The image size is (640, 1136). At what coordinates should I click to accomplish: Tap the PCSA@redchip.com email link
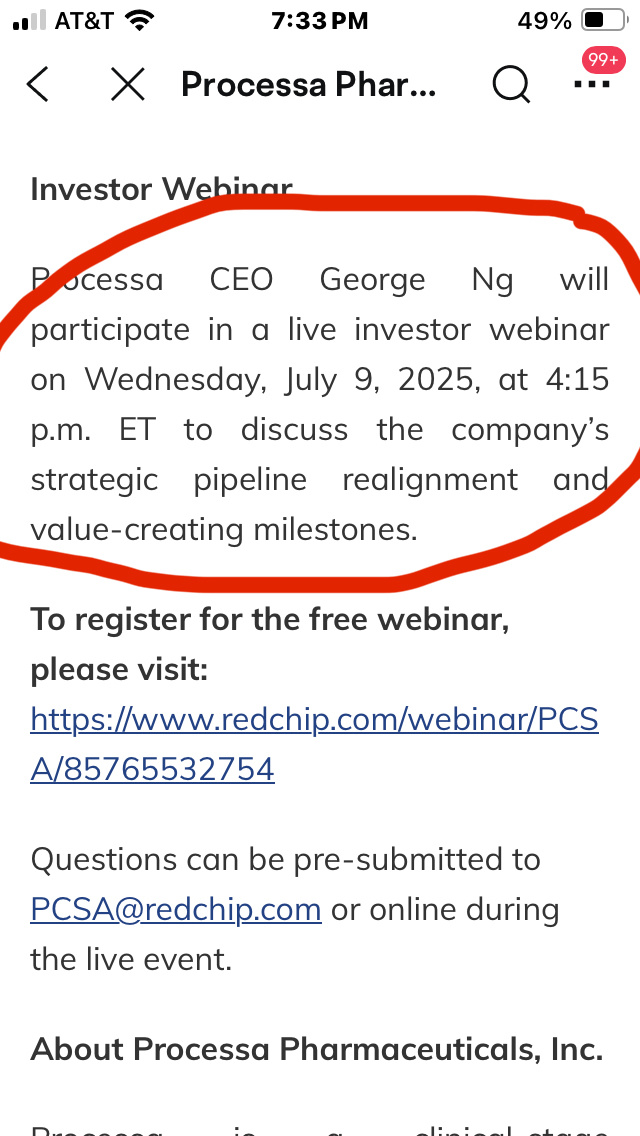tap(176, 909)
